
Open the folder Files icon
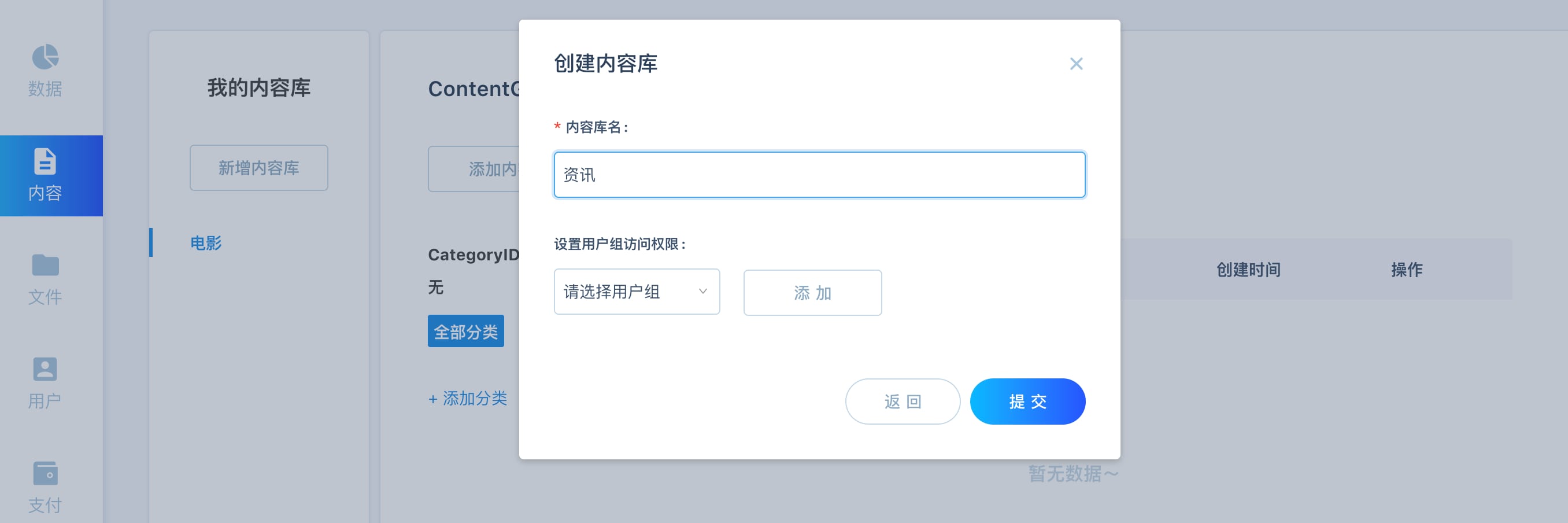45,266
